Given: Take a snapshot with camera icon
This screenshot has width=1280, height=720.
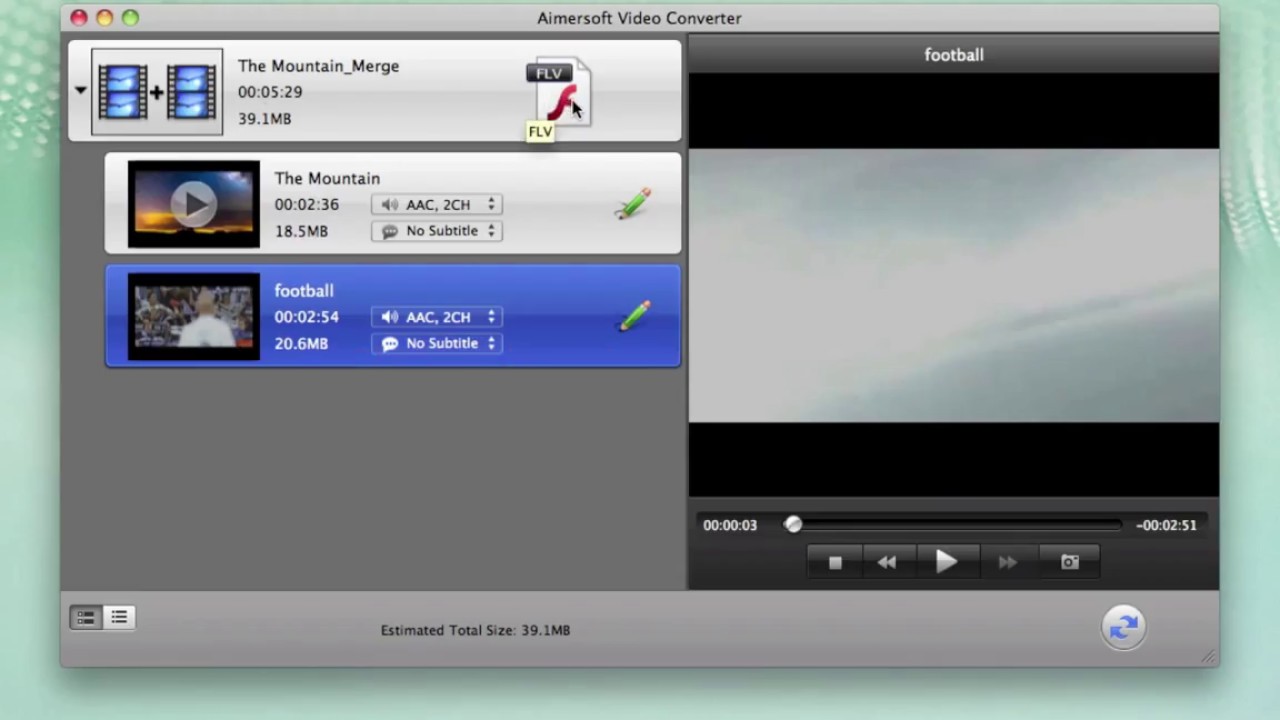Looking at the screenshot, I should (x=1069, y=562).
